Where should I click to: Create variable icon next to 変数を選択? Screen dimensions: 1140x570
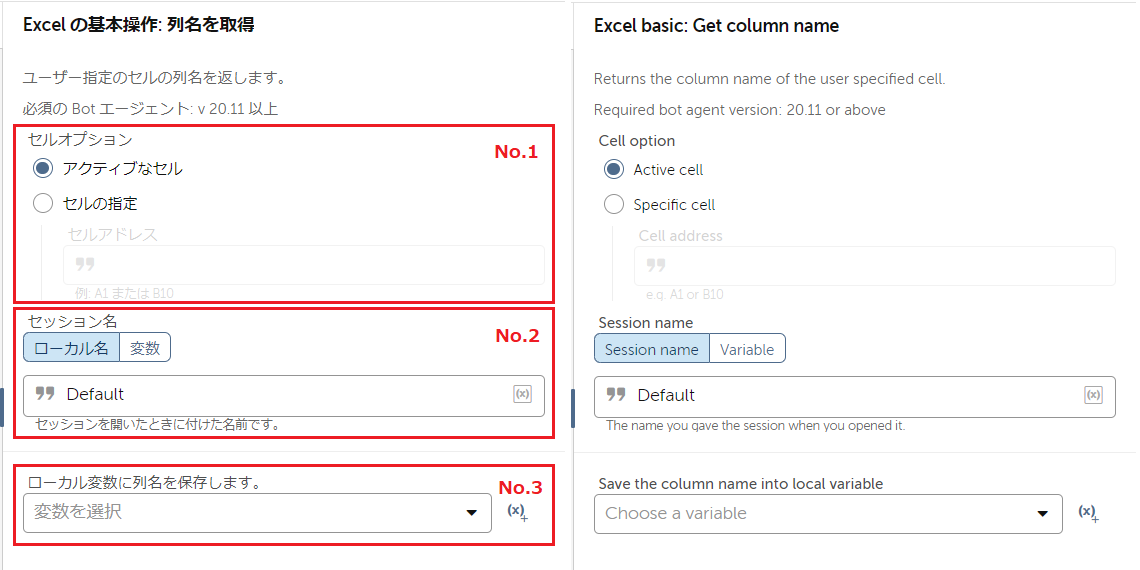(x=518, y=512)
